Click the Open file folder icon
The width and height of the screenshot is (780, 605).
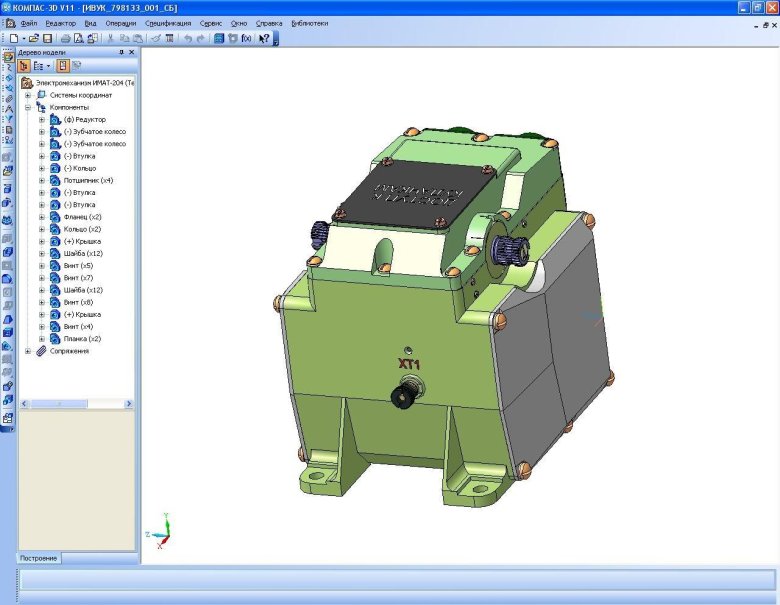(x=31, y=38)
